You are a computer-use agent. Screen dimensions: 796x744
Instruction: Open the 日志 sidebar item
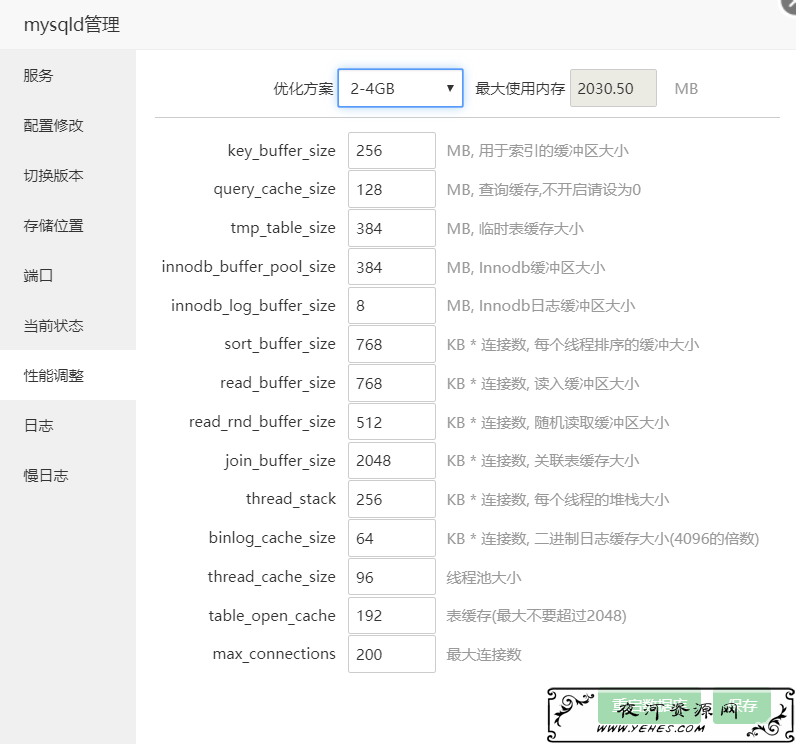pyautogui.click(x=68, y=425)
